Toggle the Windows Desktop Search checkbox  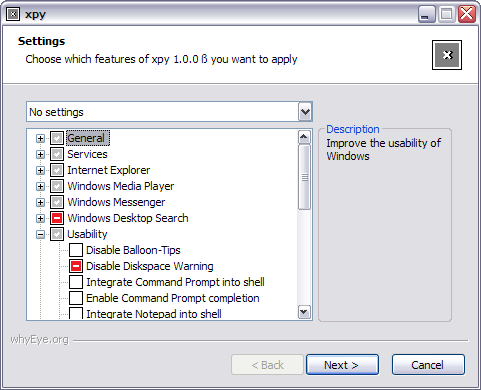pos(57,218)
